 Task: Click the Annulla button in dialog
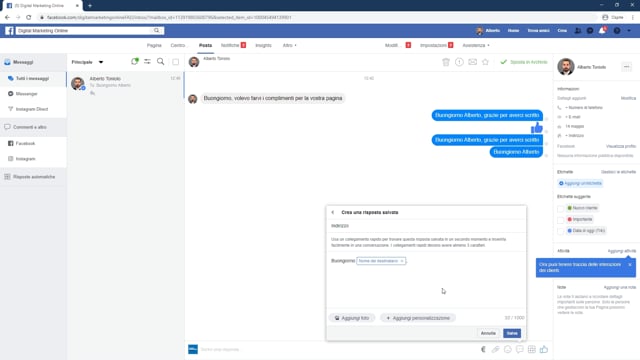click(488, 333)
